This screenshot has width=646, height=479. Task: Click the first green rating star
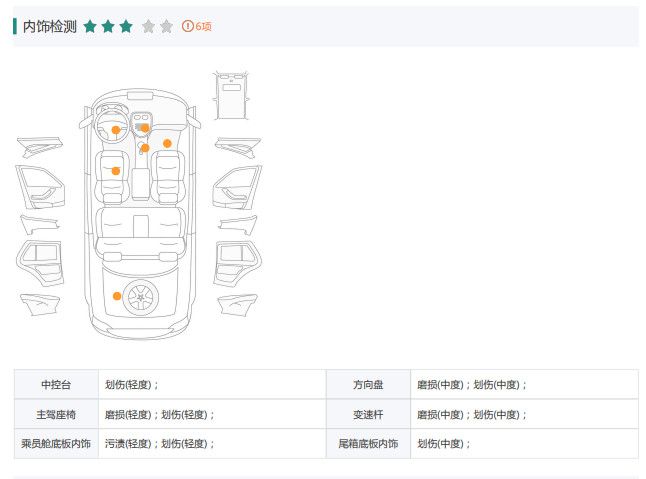[90, 26]
